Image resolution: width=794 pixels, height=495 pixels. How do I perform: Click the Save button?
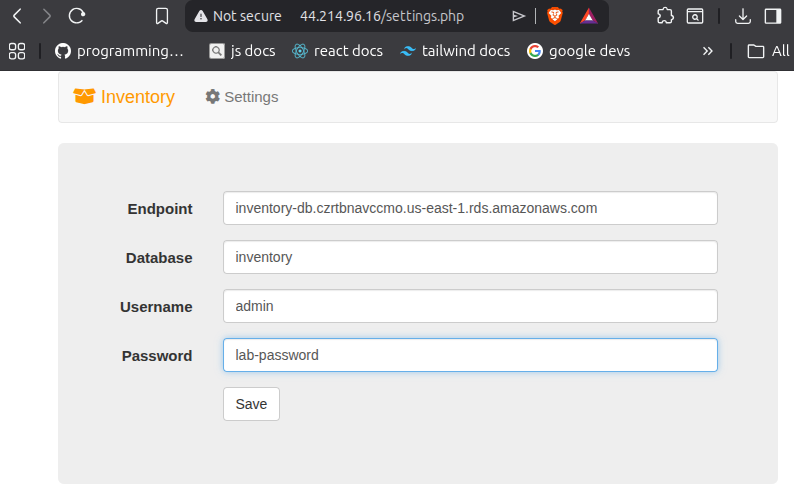coord(251,404)
